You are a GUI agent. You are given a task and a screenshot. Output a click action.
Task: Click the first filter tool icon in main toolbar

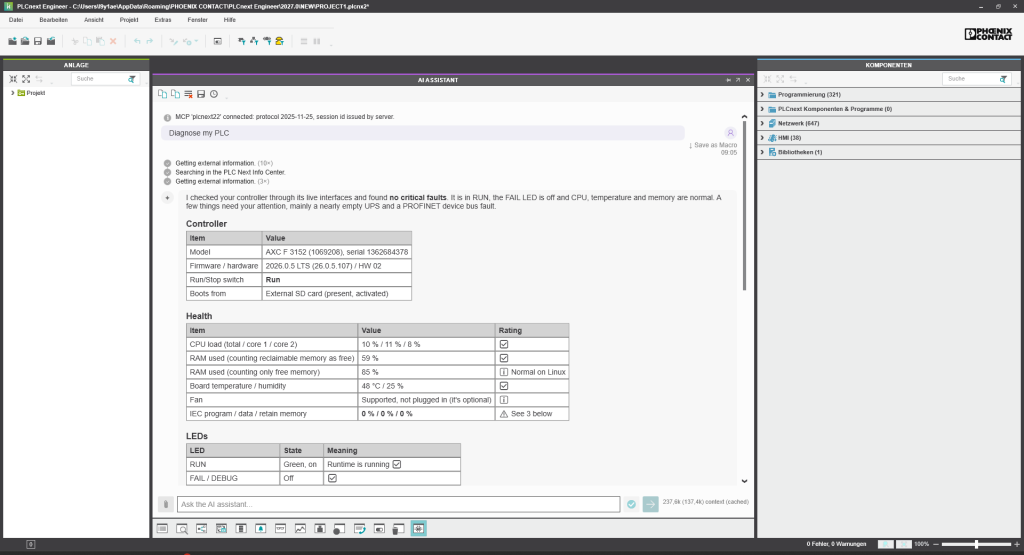tap(242, 41)
